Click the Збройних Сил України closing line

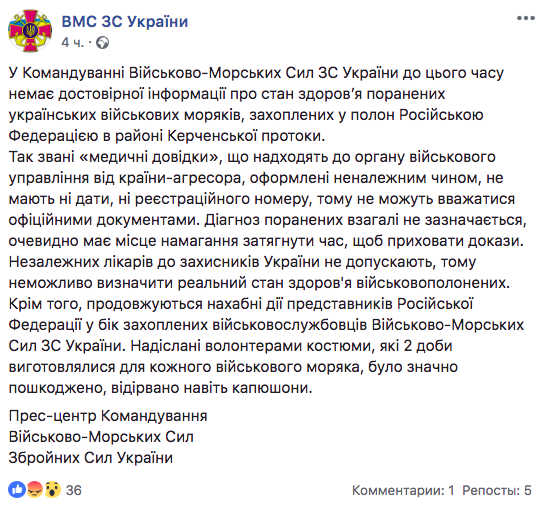point(91,458)
